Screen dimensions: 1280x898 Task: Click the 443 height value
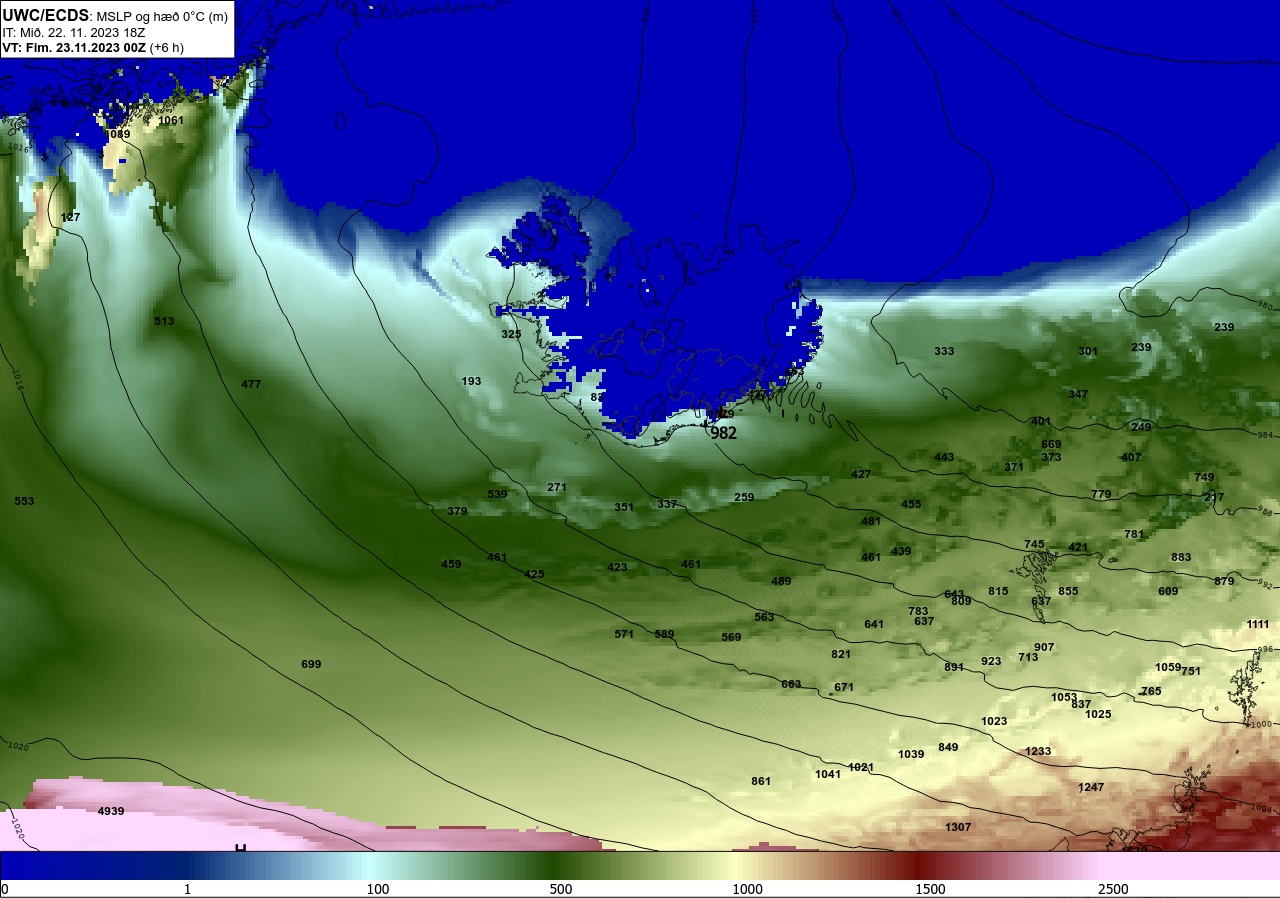(944, 457)
